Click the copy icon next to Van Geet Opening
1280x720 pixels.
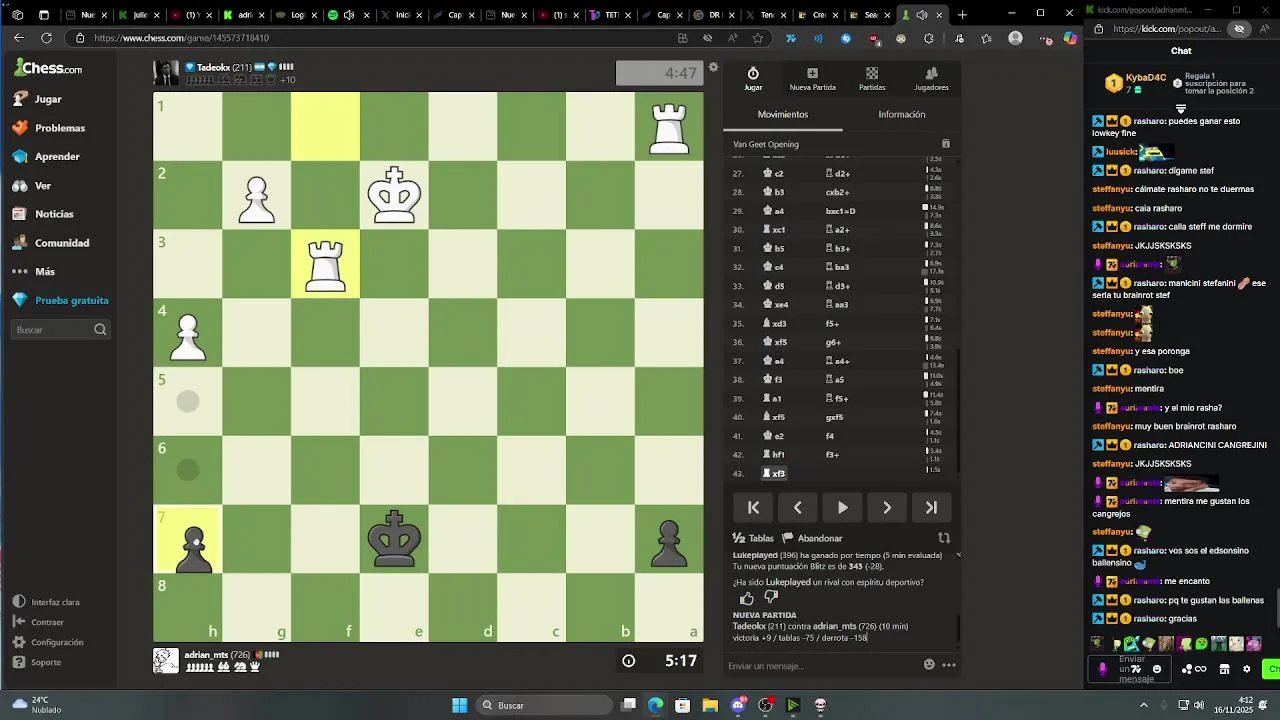point(946,144)
